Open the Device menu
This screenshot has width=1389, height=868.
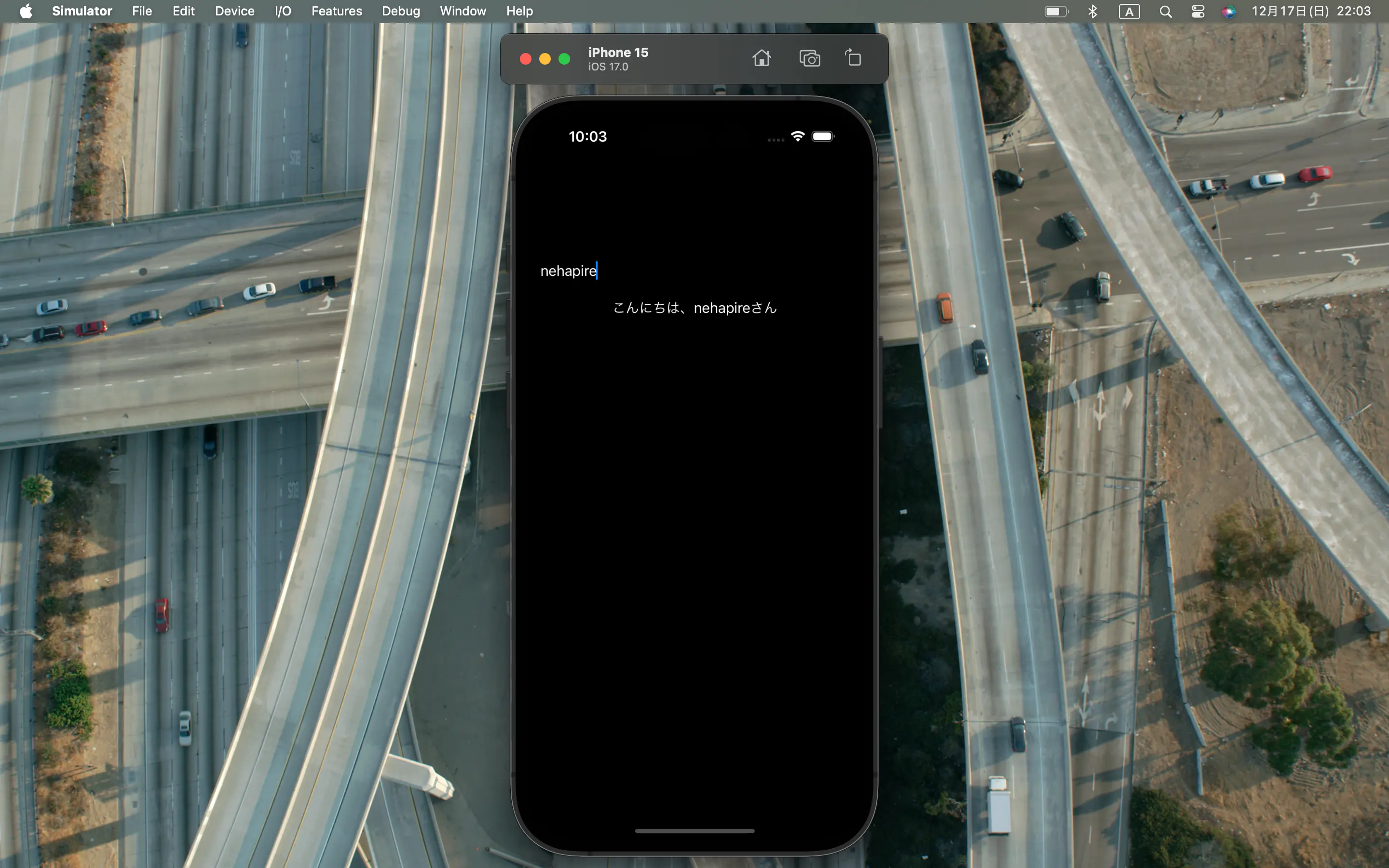[235, 11]
